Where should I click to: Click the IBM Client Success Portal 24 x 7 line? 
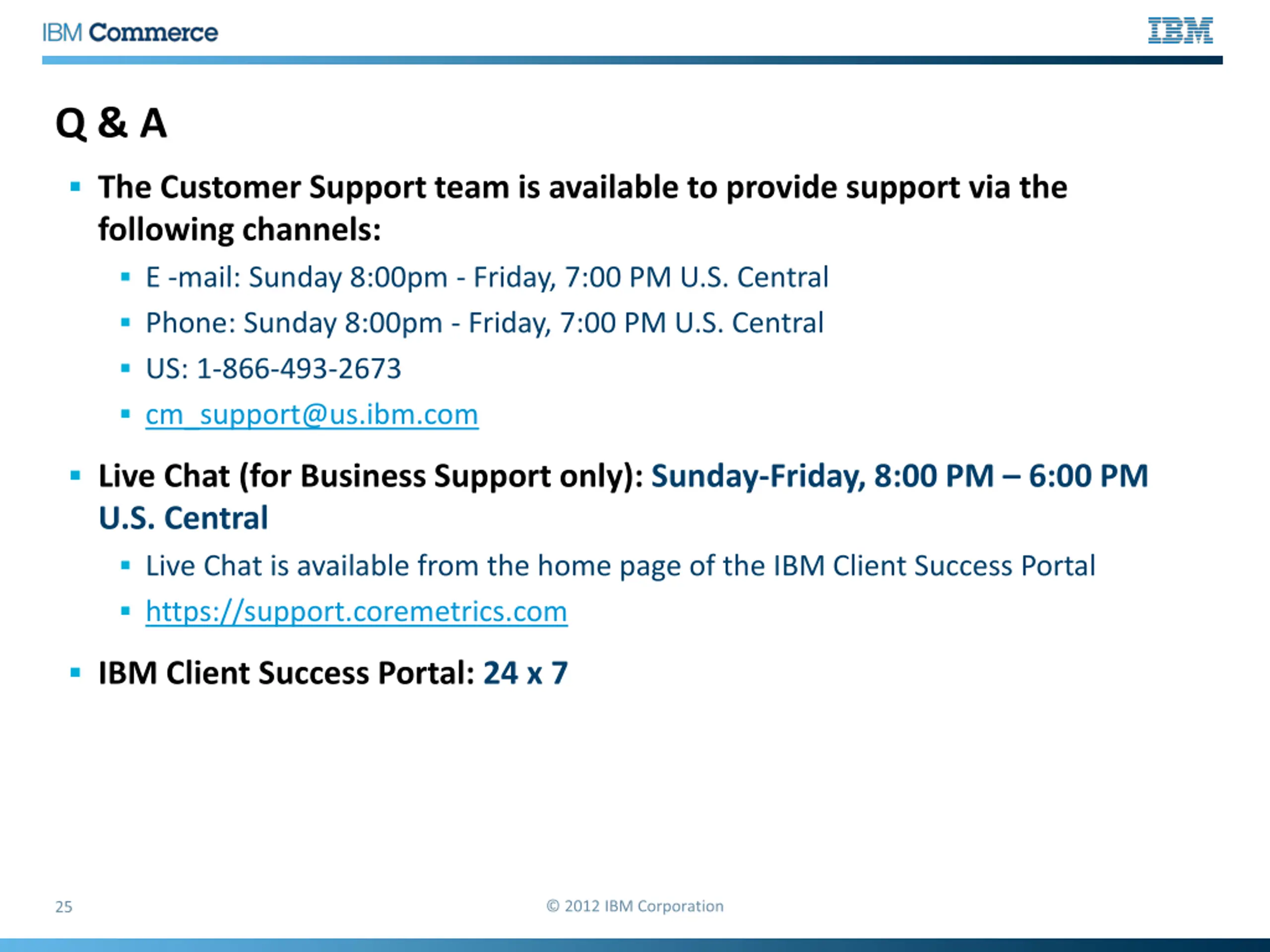click(x=333, y=673)
